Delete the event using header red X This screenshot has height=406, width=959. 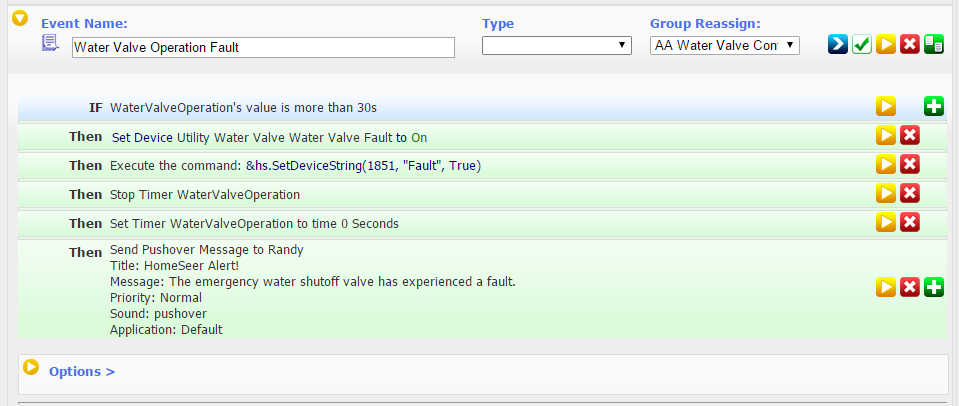point(909,44)
